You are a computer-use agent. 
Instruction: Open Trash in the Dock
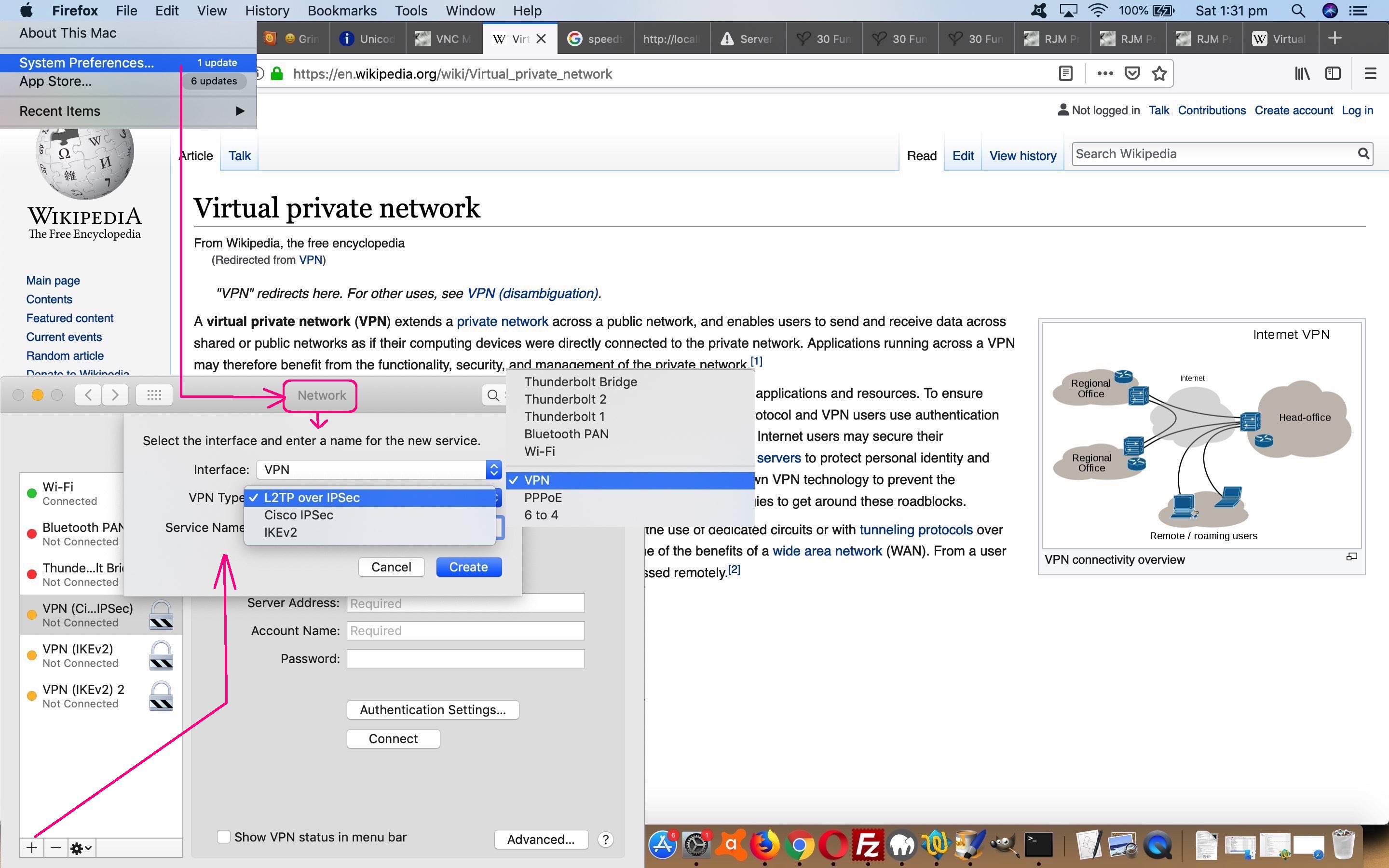(x=1343, y=844)
